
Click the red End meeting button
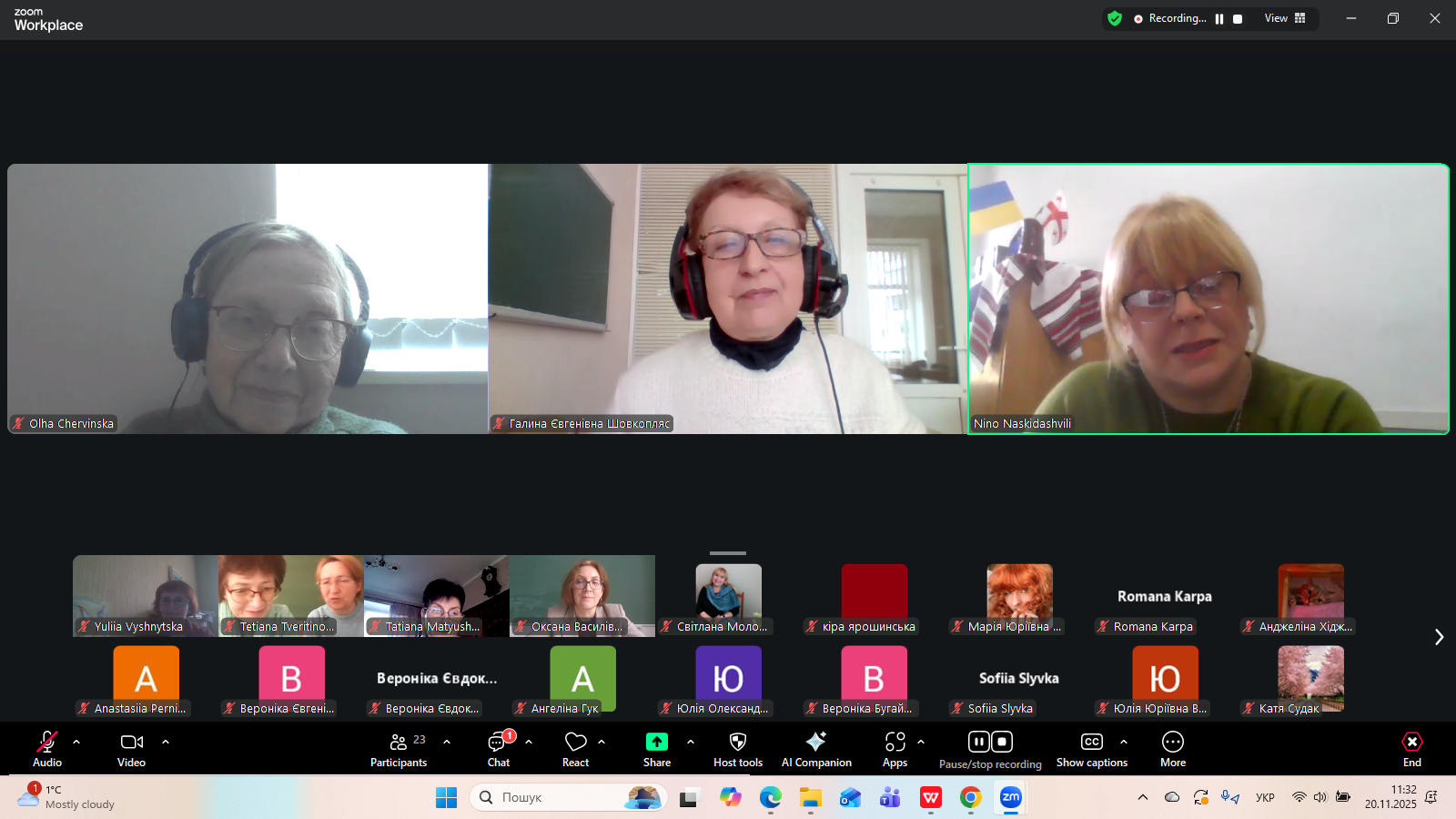1411,749
